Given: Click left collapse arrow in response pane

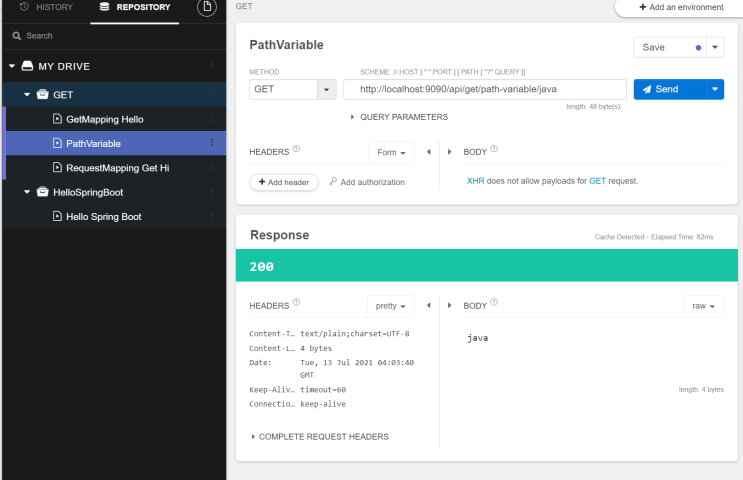Looking at the screenshot, I should point(429,306).
